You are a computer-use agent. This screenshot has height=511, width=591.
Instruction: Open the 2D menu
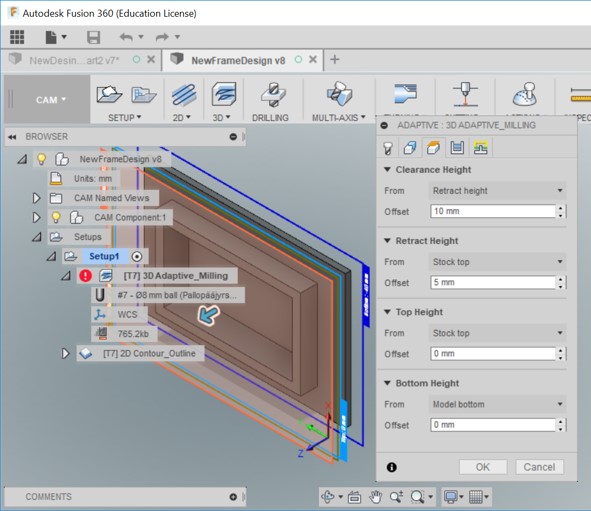click(182, 118)
